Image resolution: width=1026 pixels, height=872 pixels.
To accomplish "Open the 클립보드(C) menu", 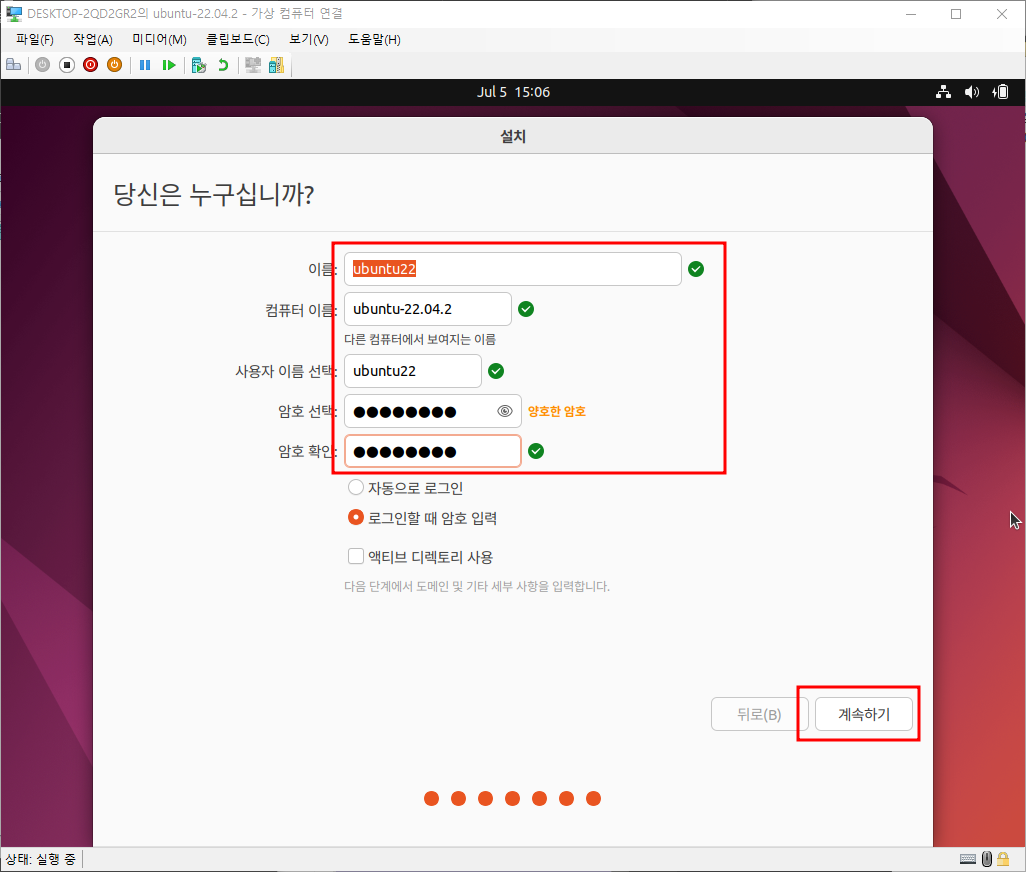I will [238, 39].
